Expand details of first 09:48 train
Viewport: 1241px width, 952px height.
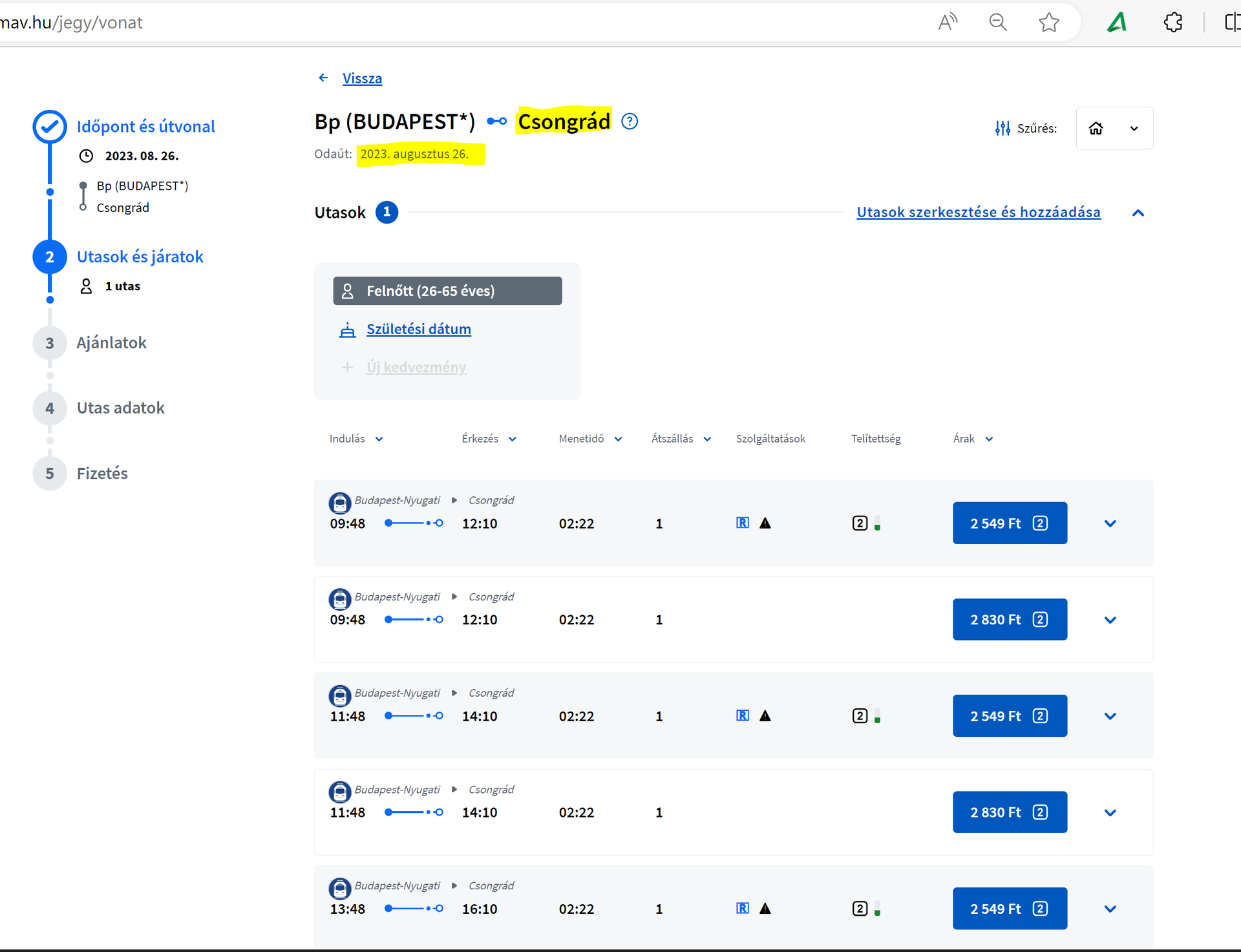tap(1110, 524)
